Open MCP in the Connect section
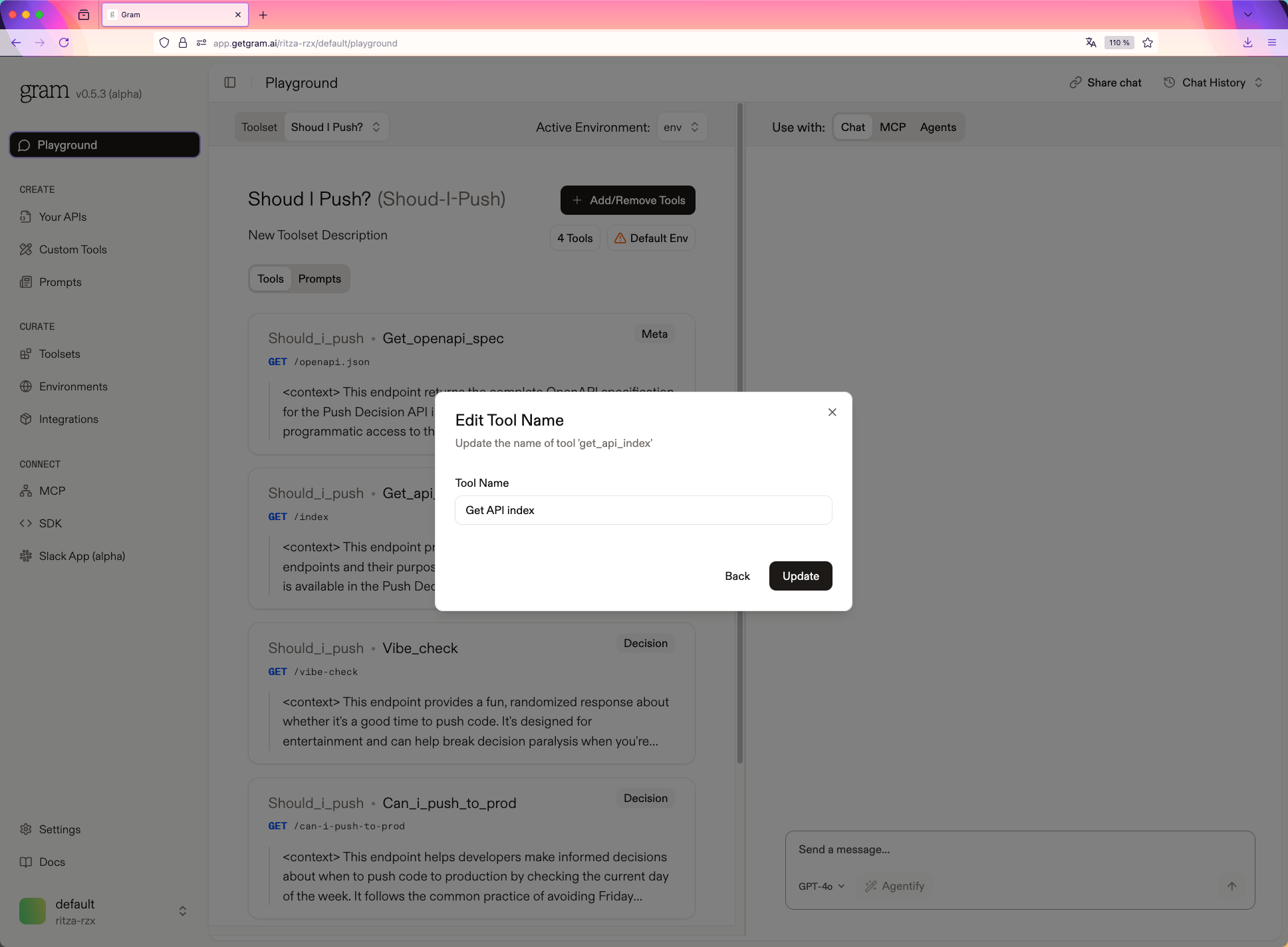The image size is (1288, 947). [x=43, y=491]
